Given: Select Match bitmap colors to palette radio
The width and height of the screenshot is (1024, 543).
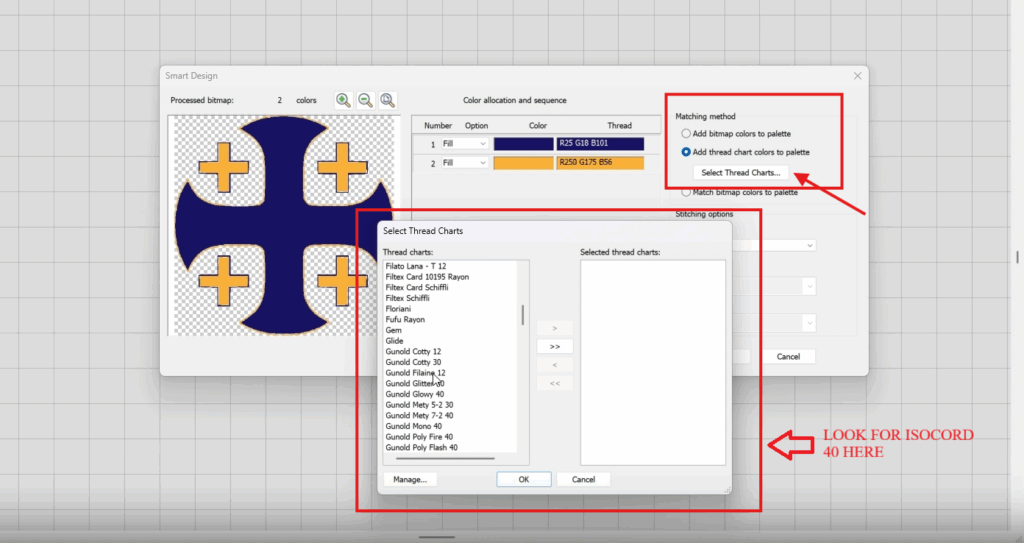Looking at the screenshot, I should point(685,191).
